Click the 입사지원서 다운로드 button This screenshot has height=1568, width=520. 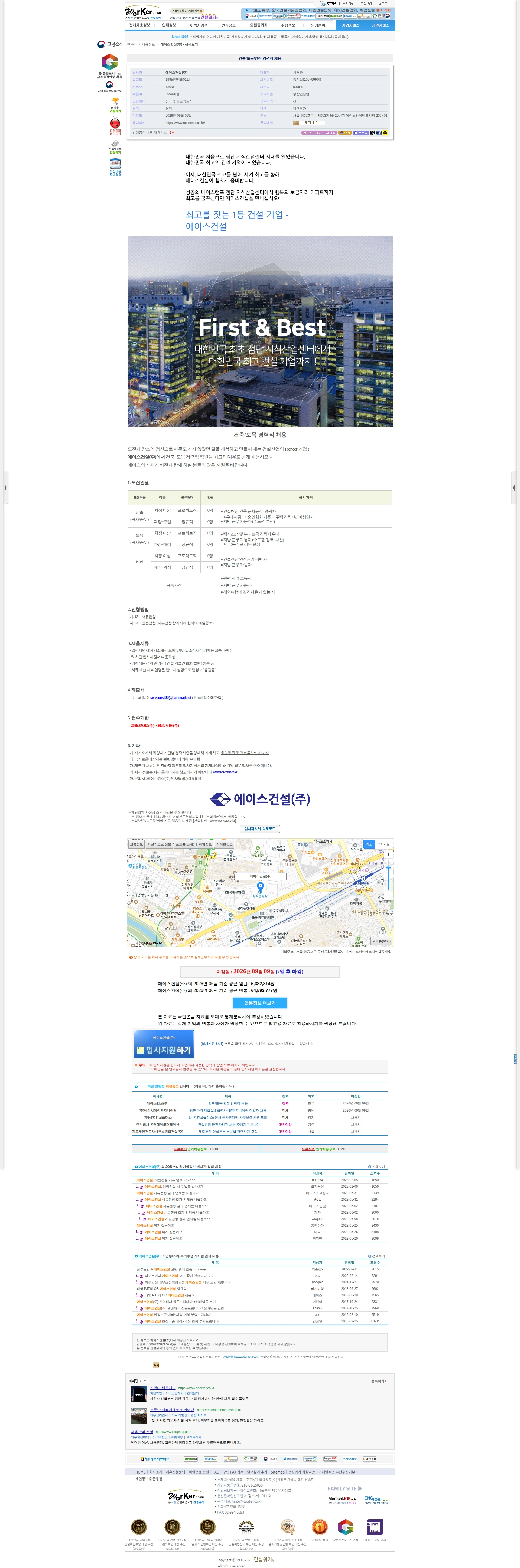click(260, 829)
